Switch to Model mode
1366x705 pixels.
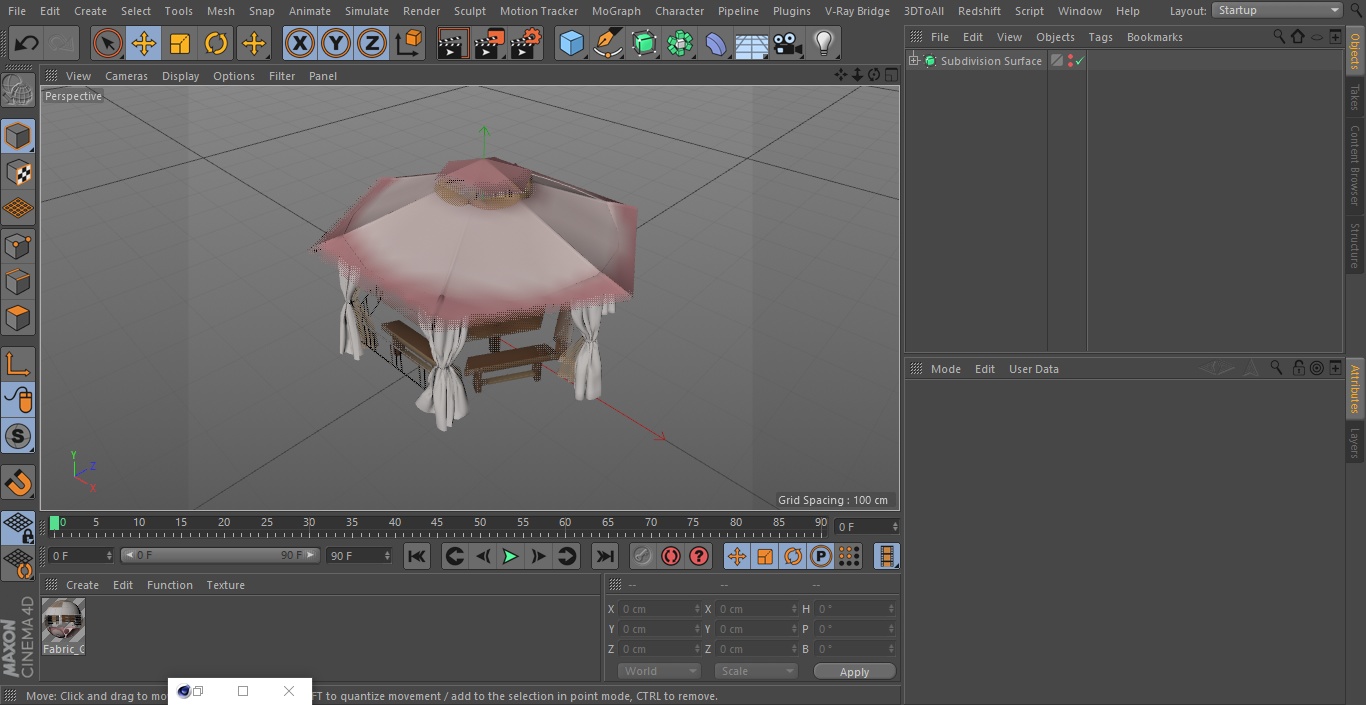pyautogui.click(x=18, y=136)
